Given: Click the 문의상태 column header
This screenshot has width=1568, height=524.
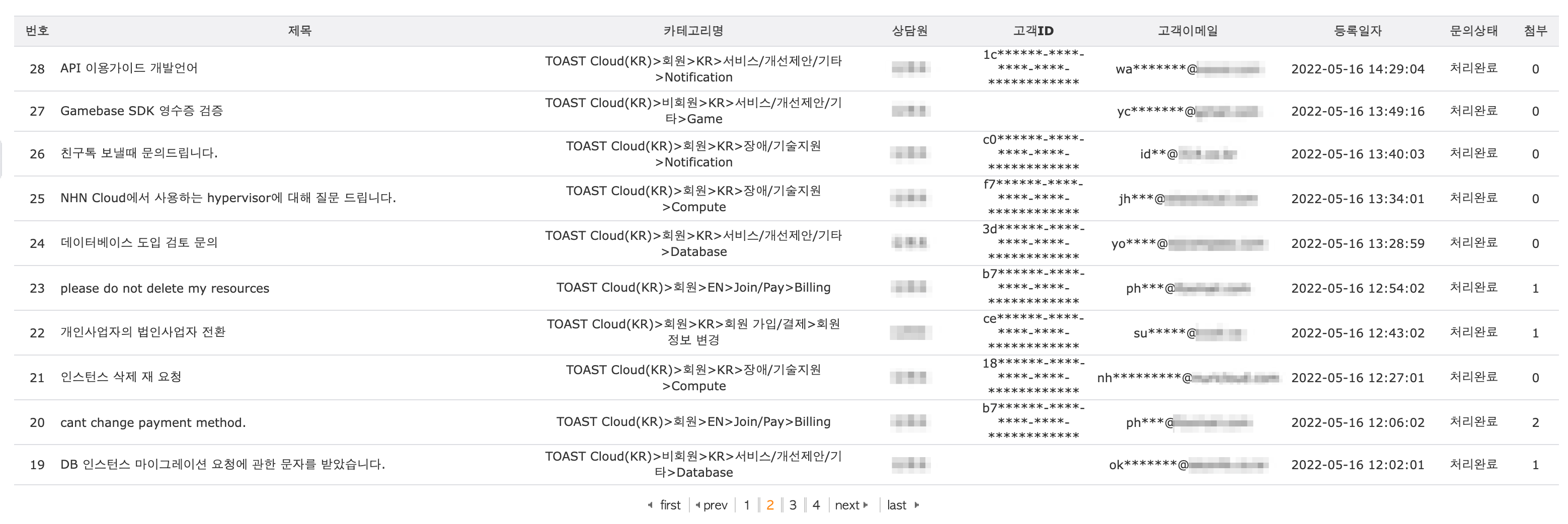Looking at the screenshot, I should tap(1474, 31).
